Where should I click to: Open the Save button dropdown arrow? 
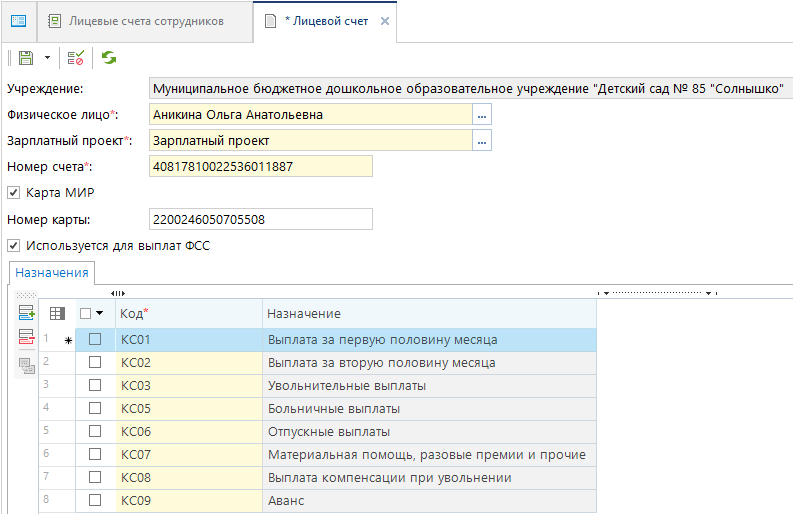47,59
